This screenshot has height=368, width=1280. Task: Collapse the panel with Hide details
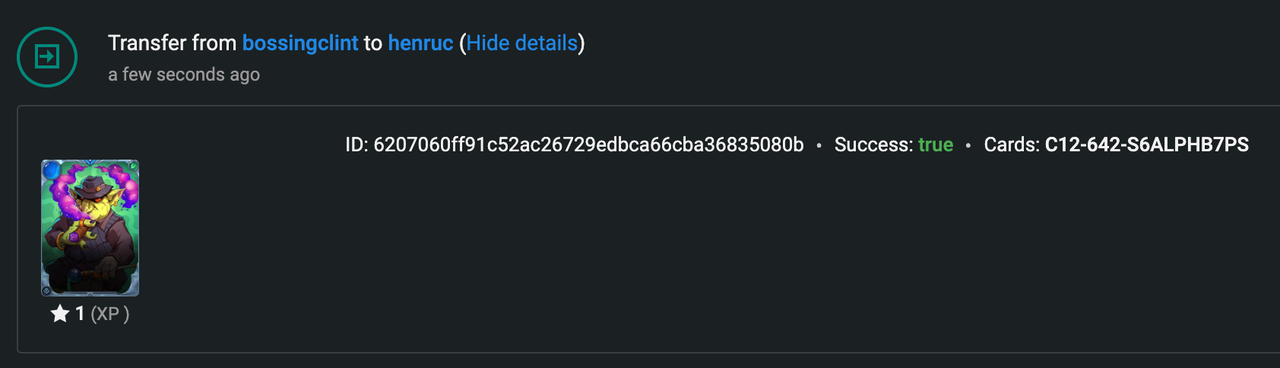point(522,44)
